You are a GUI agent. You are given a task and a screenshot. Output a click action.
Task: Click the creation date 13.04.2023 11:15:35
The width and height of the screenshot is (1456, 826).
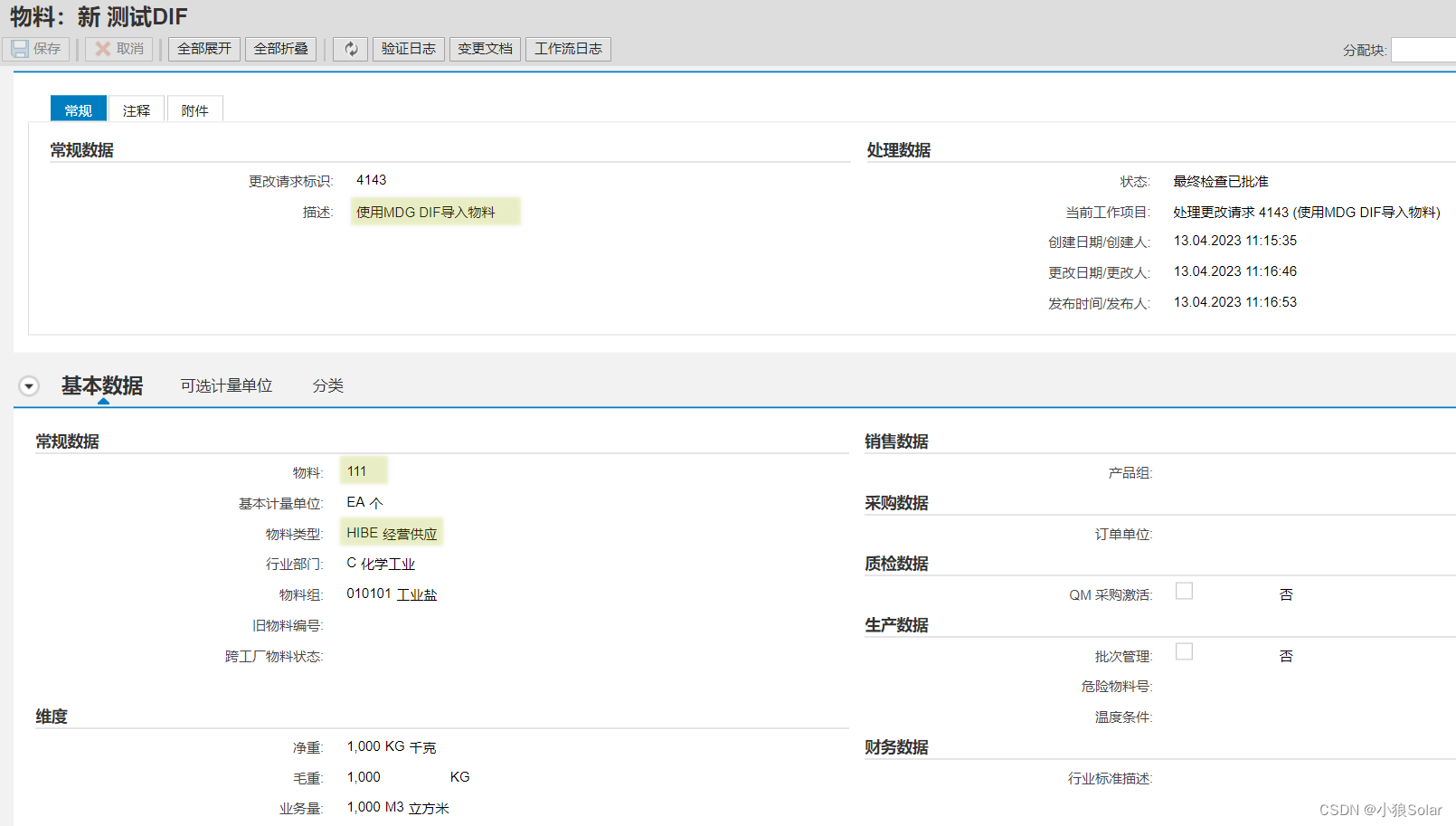[1235, 241]
